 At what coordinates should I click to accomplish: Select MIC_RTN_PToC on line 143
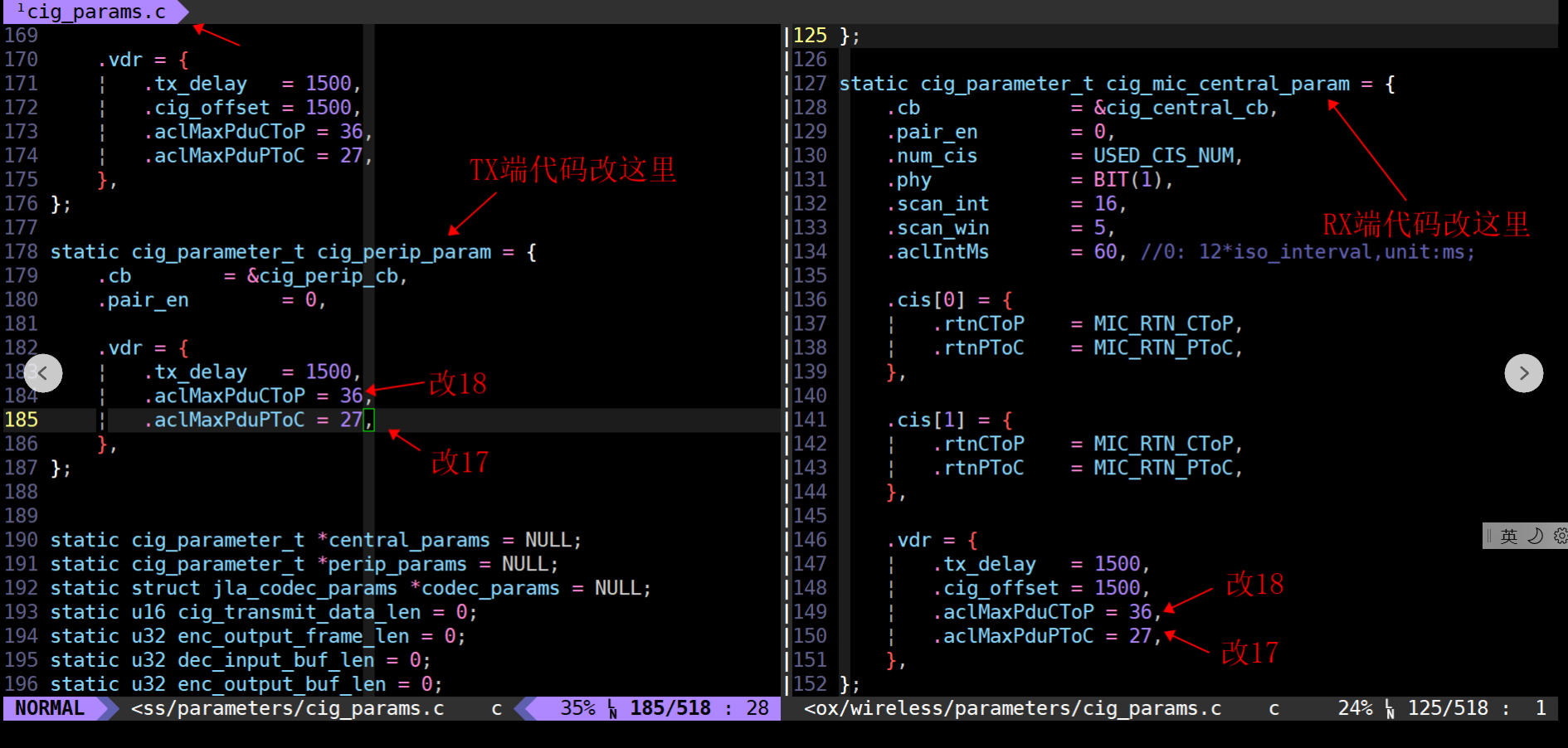(x=1164, y=469)
